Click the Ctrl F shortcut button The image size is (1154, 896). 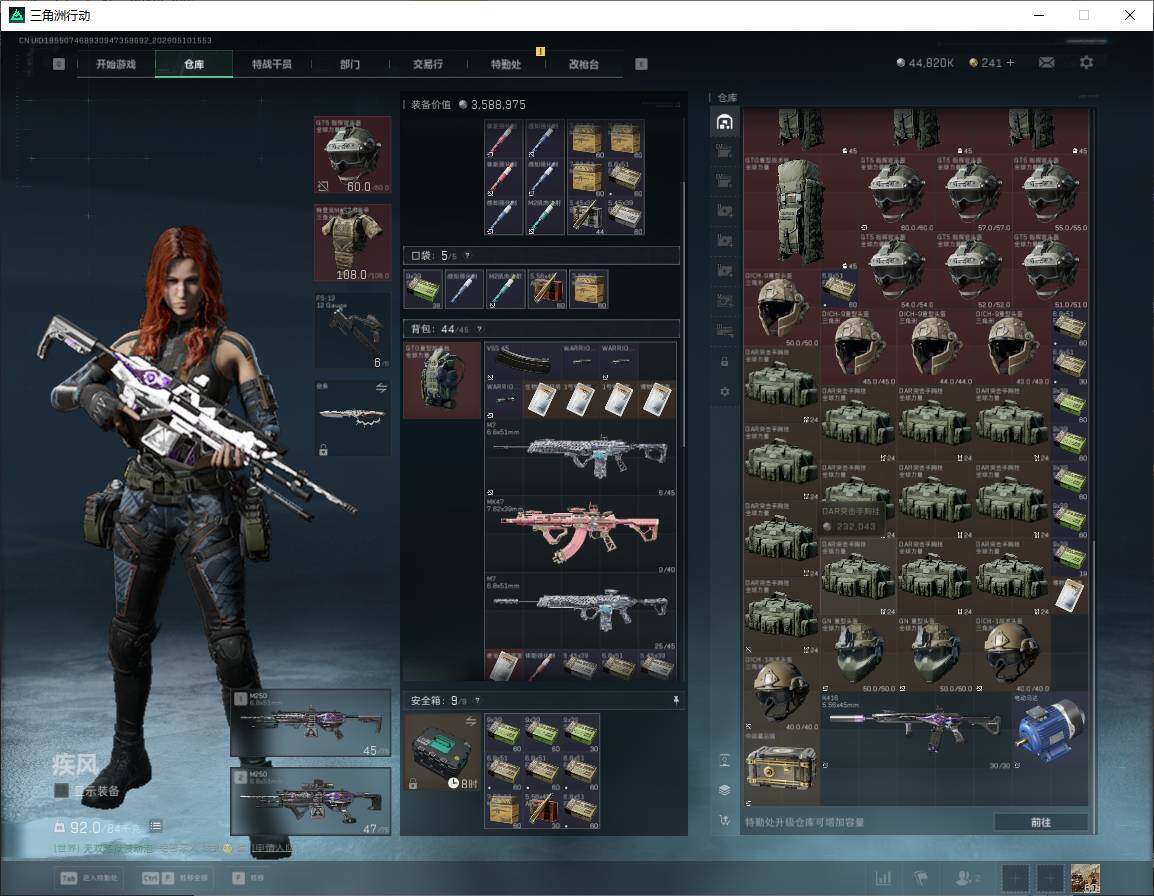[x=176, y=878]
